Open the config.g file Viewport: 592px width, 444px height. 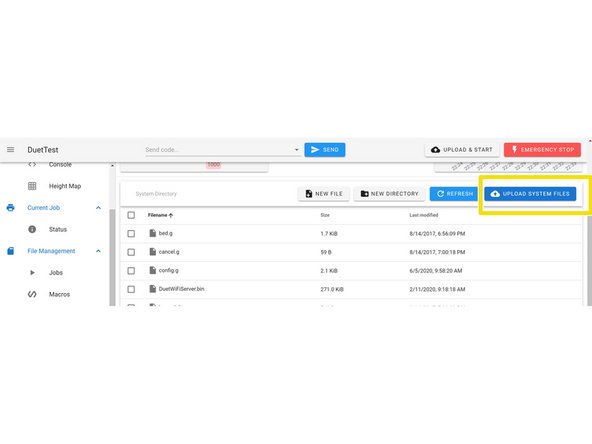click(x=168, y=270)
